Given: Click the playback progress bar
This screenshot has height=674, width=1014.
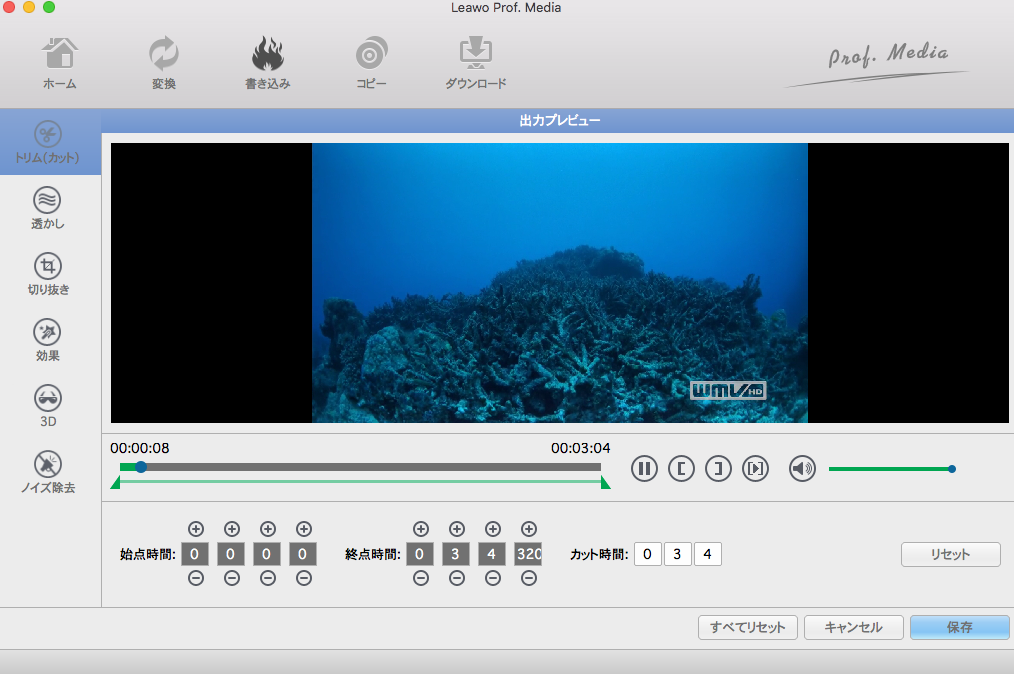Looking at the screenshot, I should pos(360,467).
